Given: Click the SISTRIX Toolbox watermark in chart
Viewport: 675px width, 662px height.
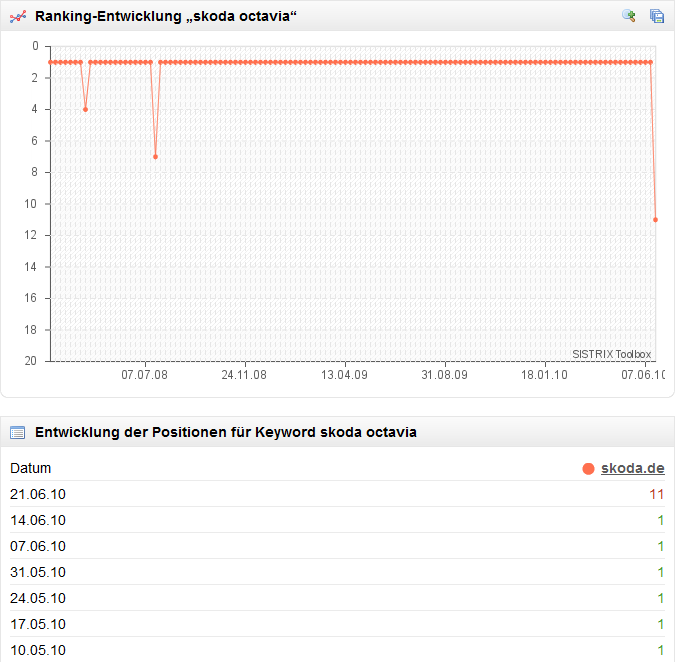Looking at the screenshot, I should 611,354.
